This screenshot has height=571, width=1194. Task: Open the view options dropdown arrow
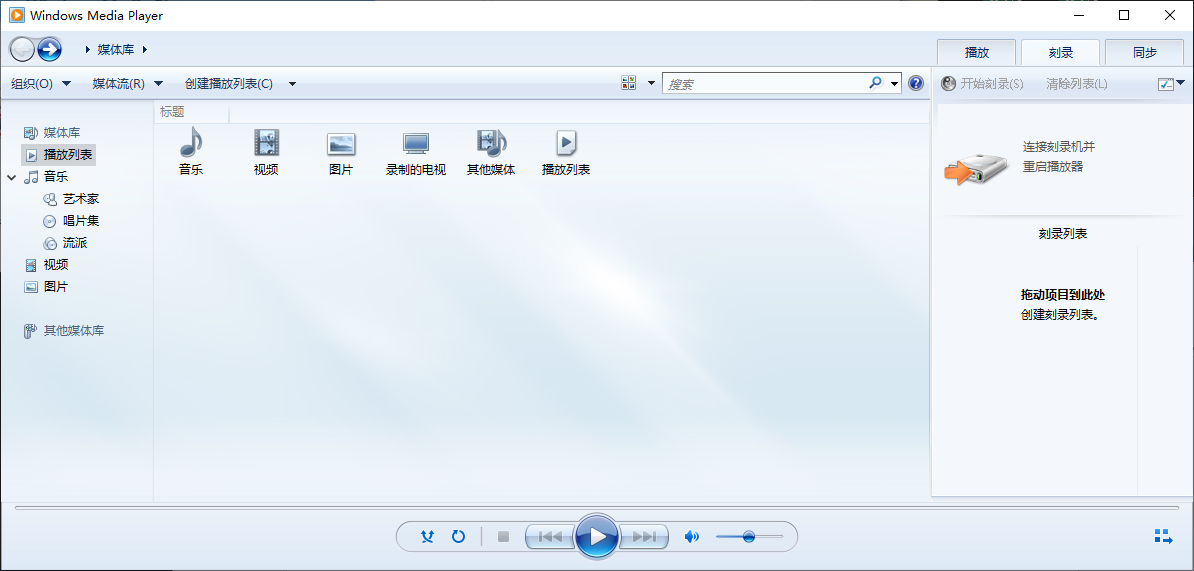[650, 84]
